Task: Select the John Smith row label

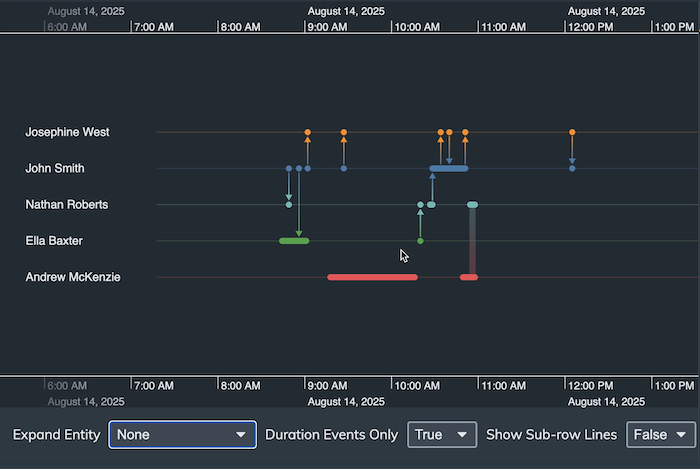Action: point(55,169)
